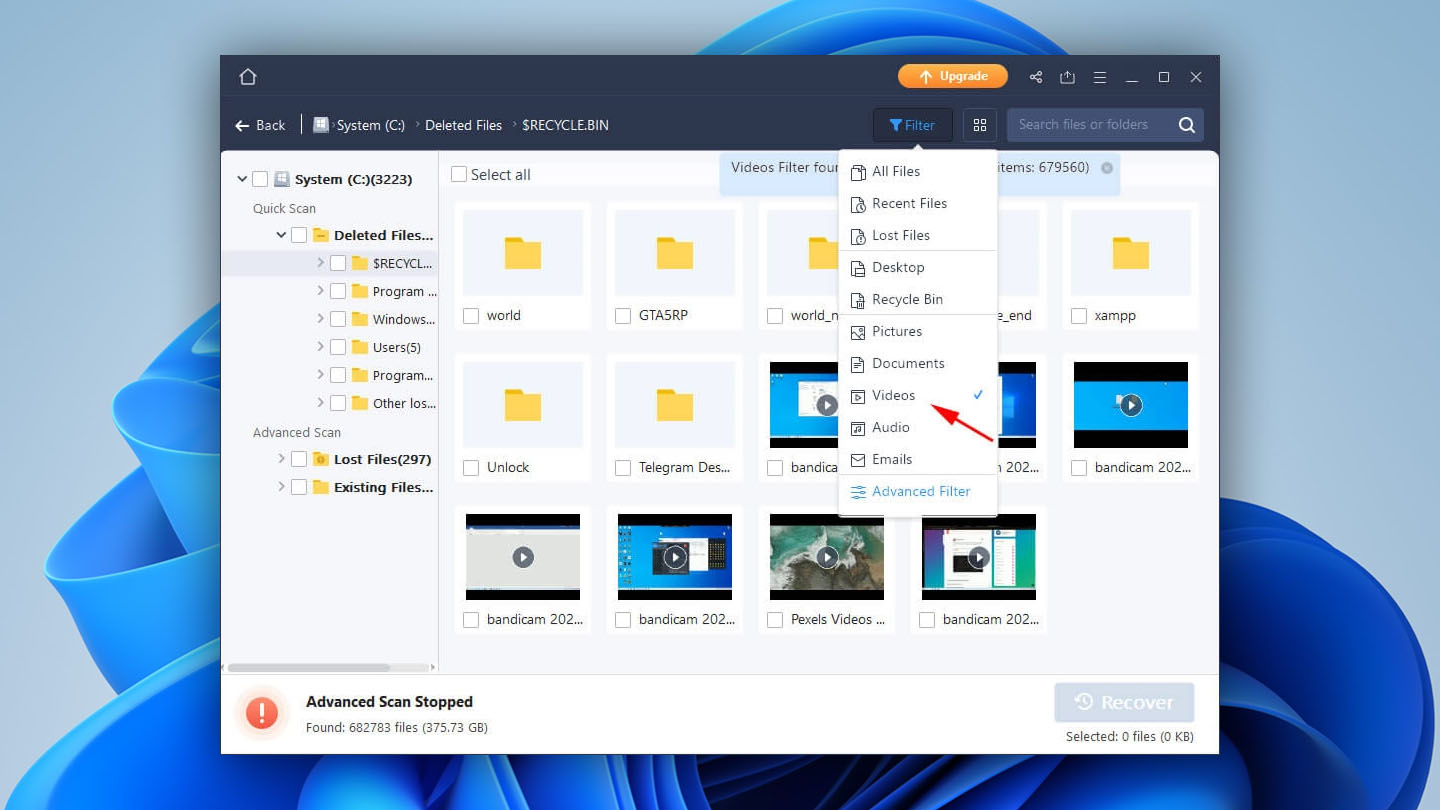Viewport: 1440px width, 810px height.
Task: Focus the Search files or folders field
Action: pyautogui.click(x=1090, y=125)
